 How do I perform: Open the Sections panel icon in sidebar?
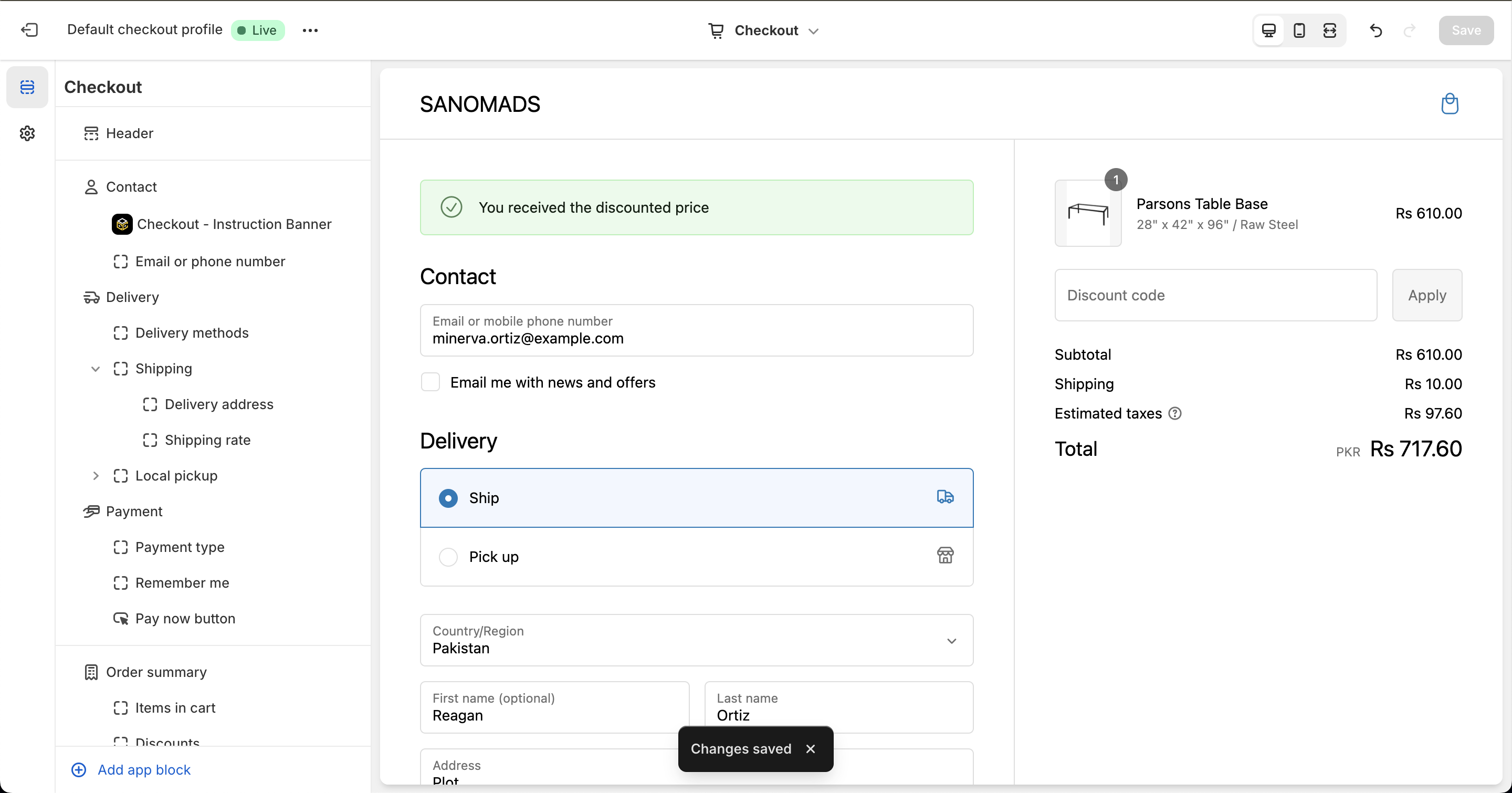tap(27, 87)
